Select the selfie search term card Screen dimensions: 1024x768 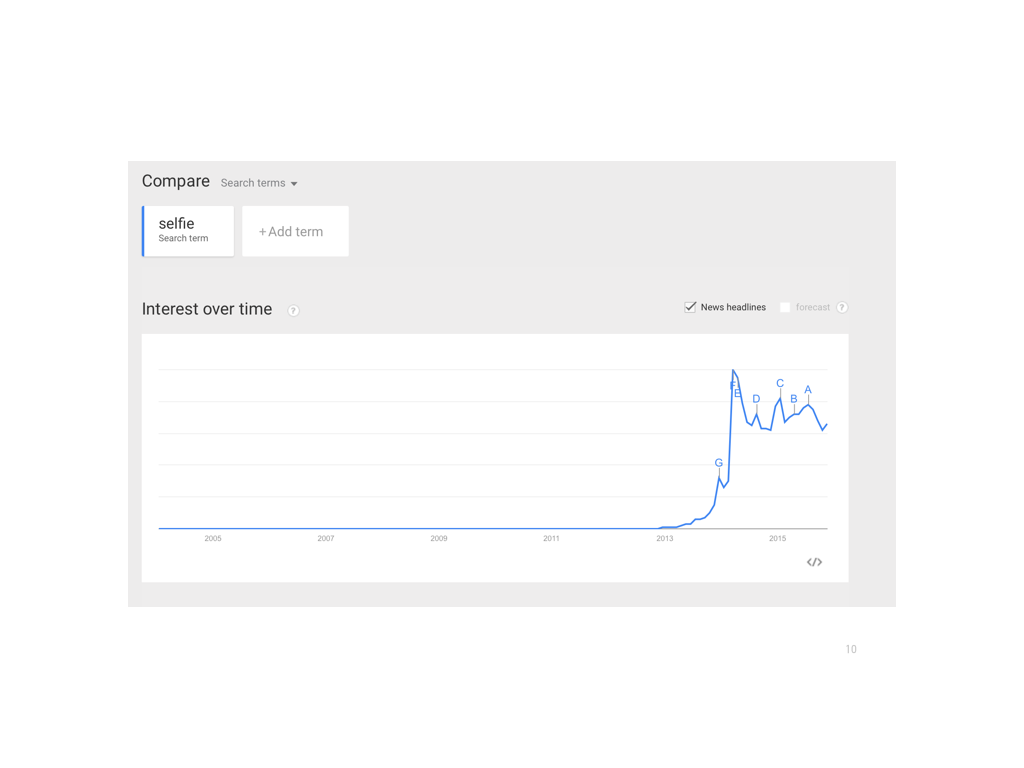click(x=188, y=231)
